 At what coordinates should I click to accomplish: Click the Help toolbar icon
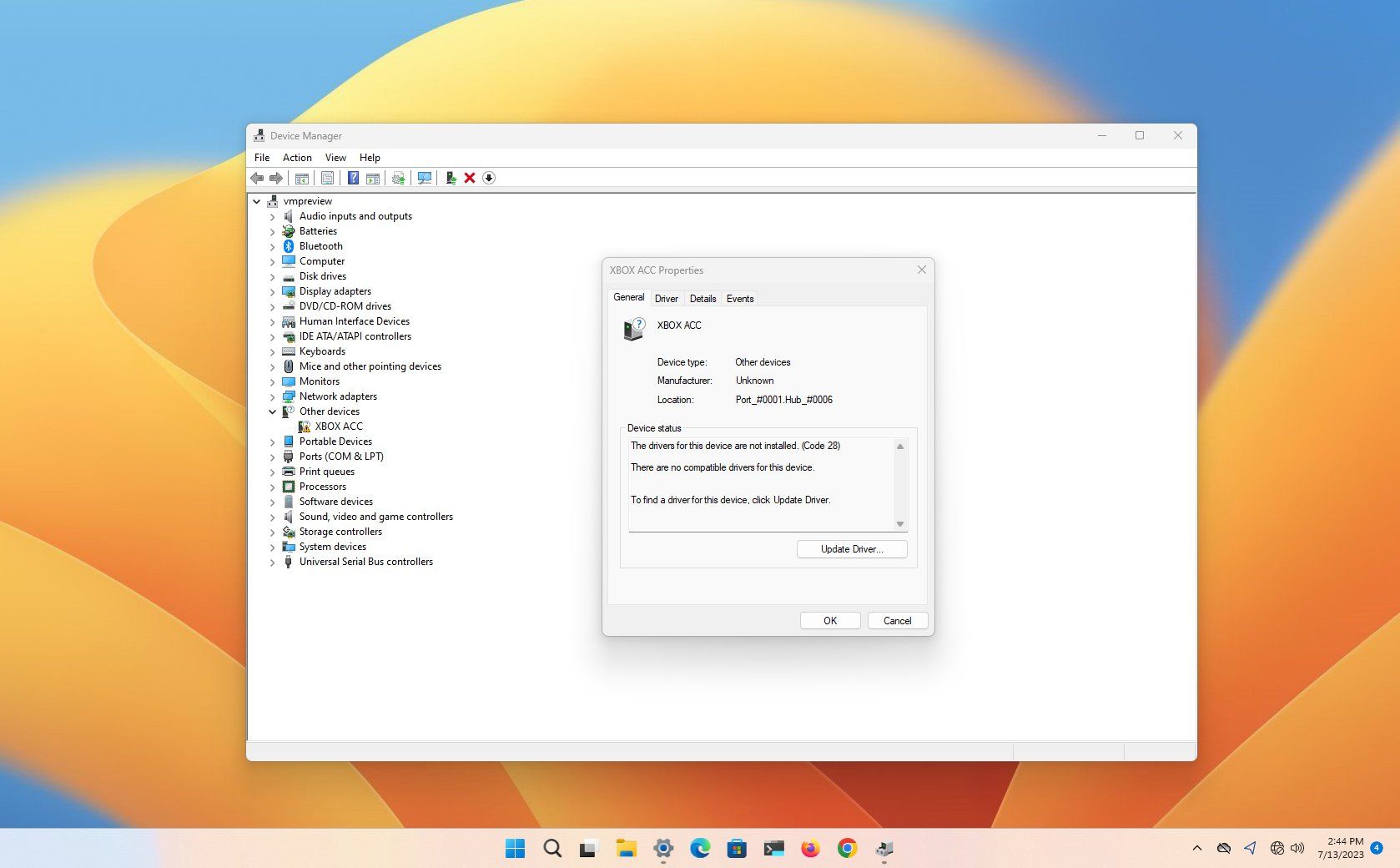pos(353,178)
